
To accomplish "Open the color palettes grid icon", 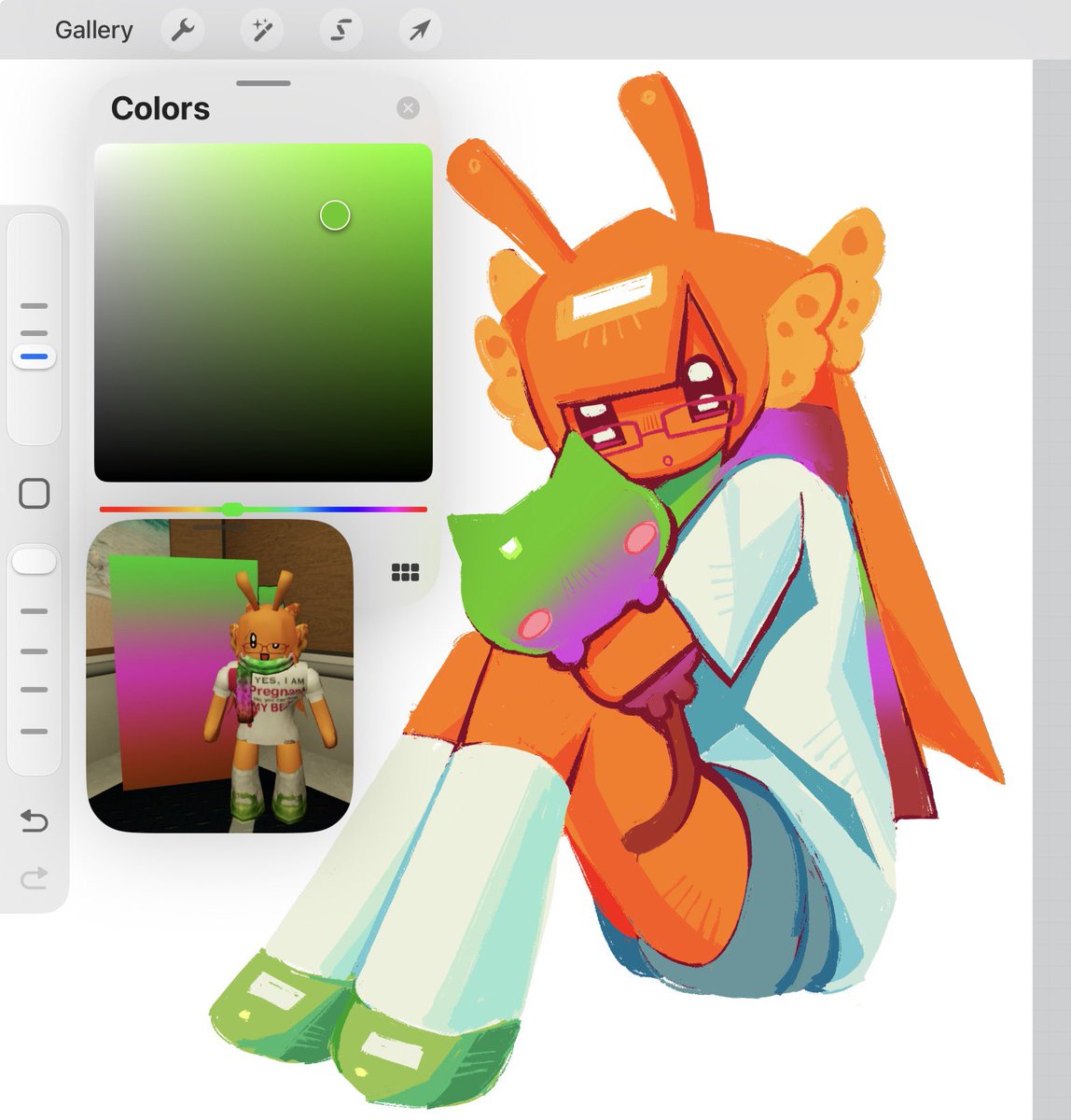I will (x=405, y=572).
